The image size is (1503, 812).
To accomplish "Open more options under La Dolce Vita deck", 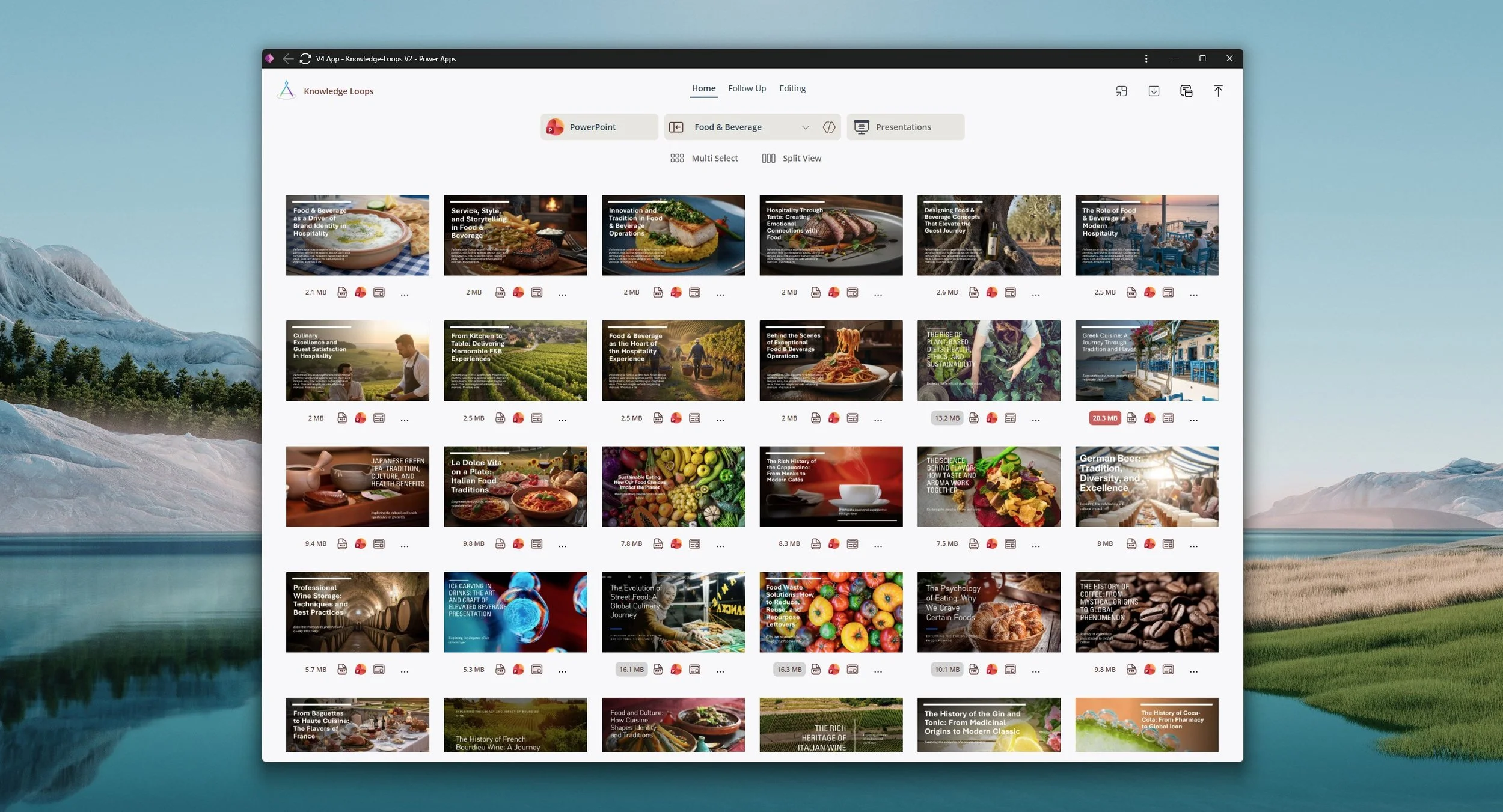I will point(562,545).
